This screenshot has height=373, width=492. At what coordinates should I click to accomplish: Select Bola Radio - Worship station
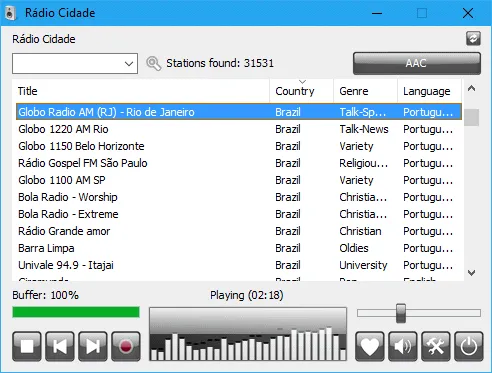pyautogui.click(x=239, y=197)
